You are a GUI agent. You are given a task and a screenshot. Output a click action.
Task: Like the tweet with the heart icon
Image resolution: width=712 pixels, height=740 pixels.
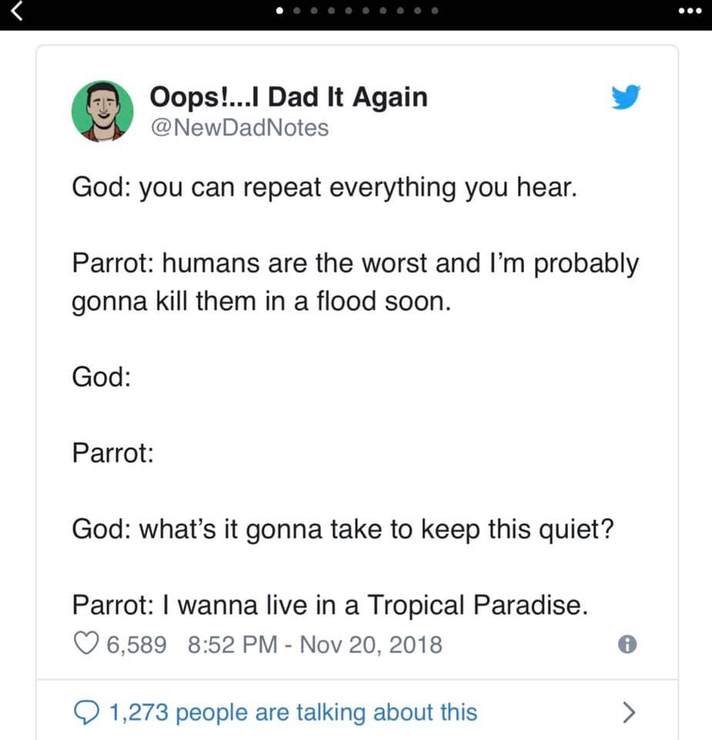86,644
